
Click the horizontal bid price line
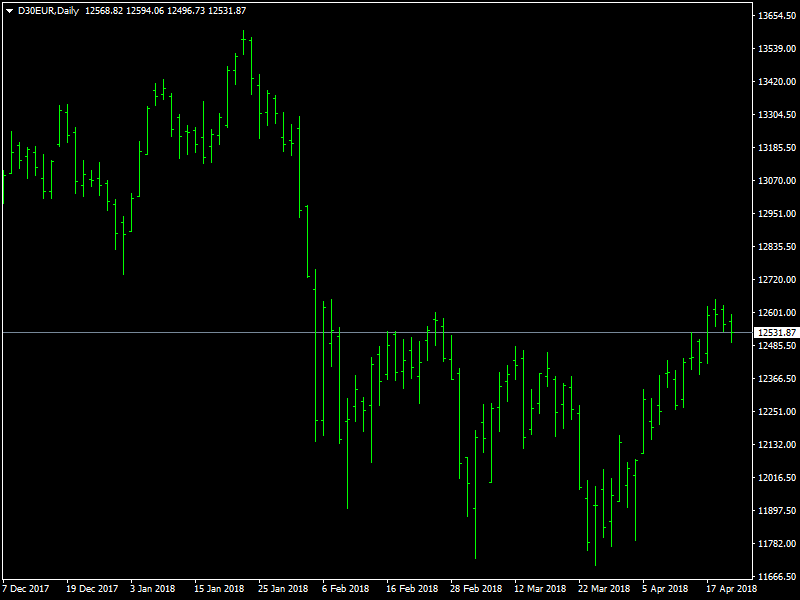pos(378,333)
